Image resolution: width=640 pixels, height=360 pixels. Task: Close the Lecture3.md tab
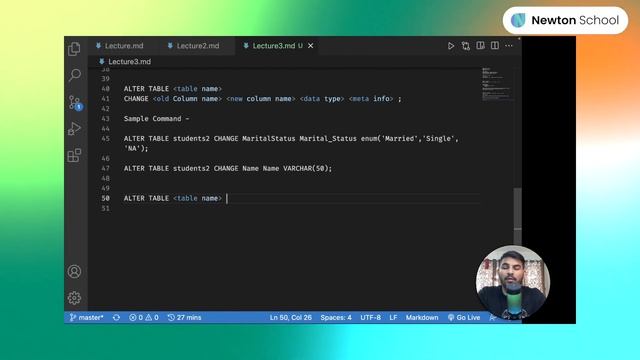coord(311,46)
